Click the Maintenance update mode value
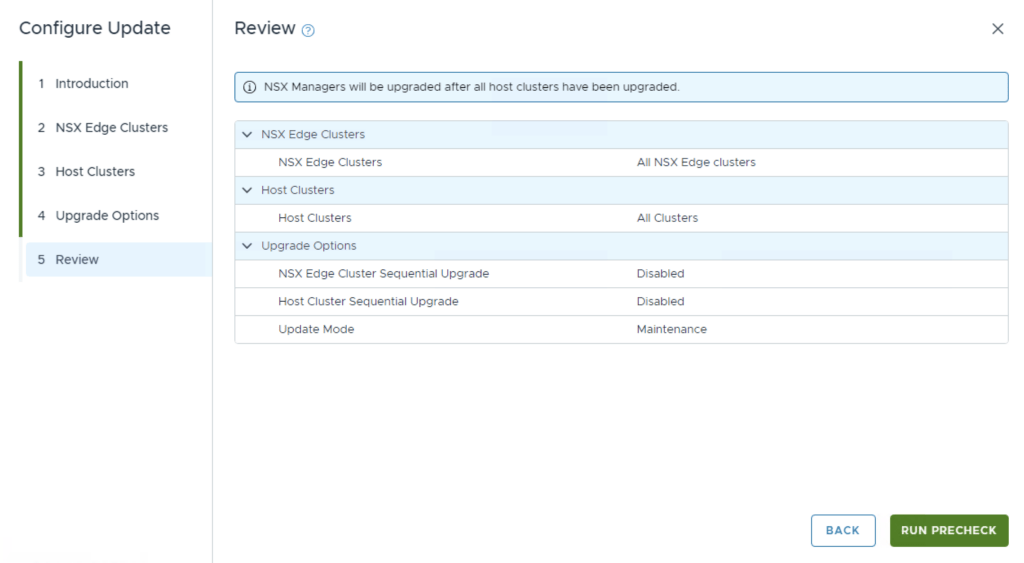1024x563 pixels. point(671,330)
